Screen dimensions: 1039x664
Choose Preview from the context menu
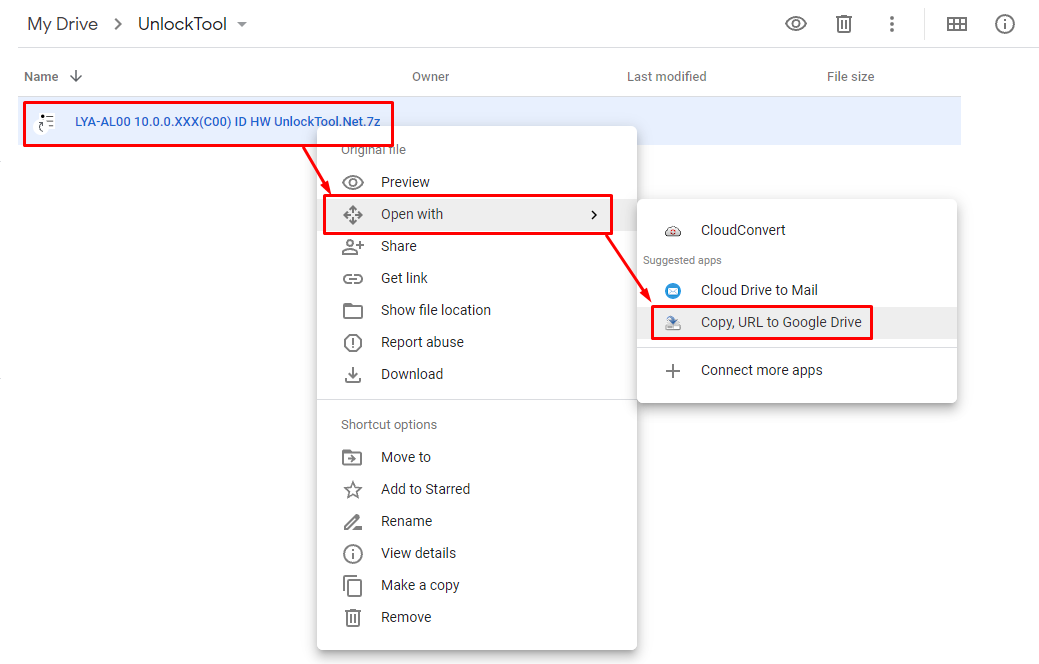pos(476,182)
